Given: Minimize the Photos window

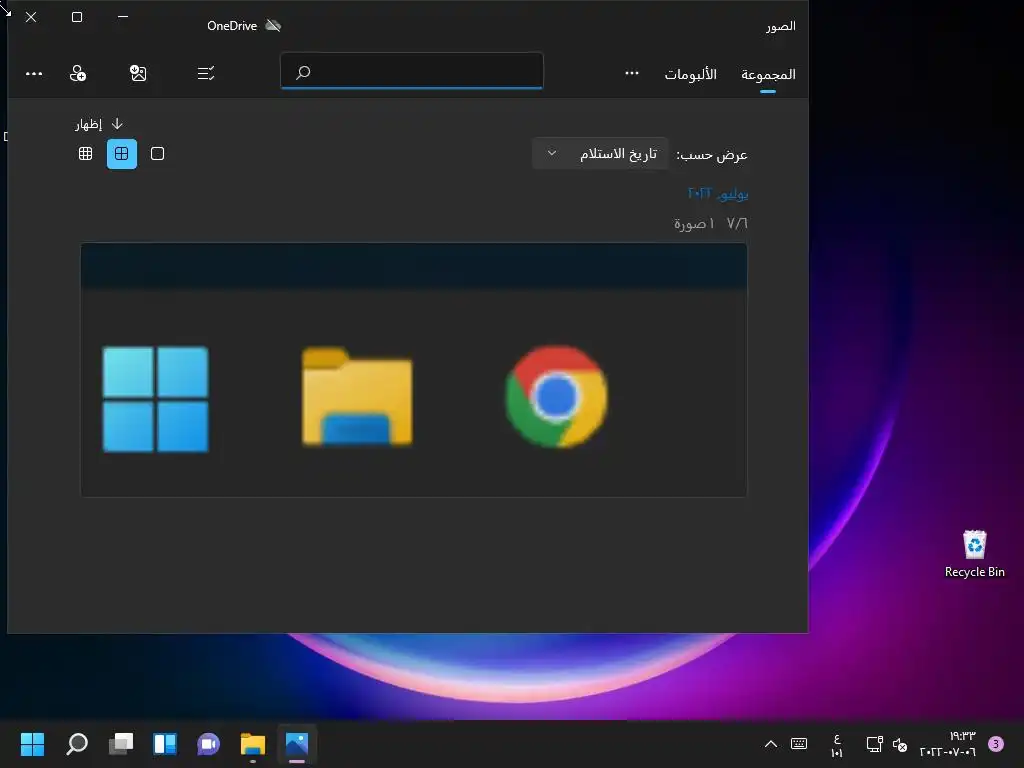Looking at the screenshot, I should coord(123,17).
